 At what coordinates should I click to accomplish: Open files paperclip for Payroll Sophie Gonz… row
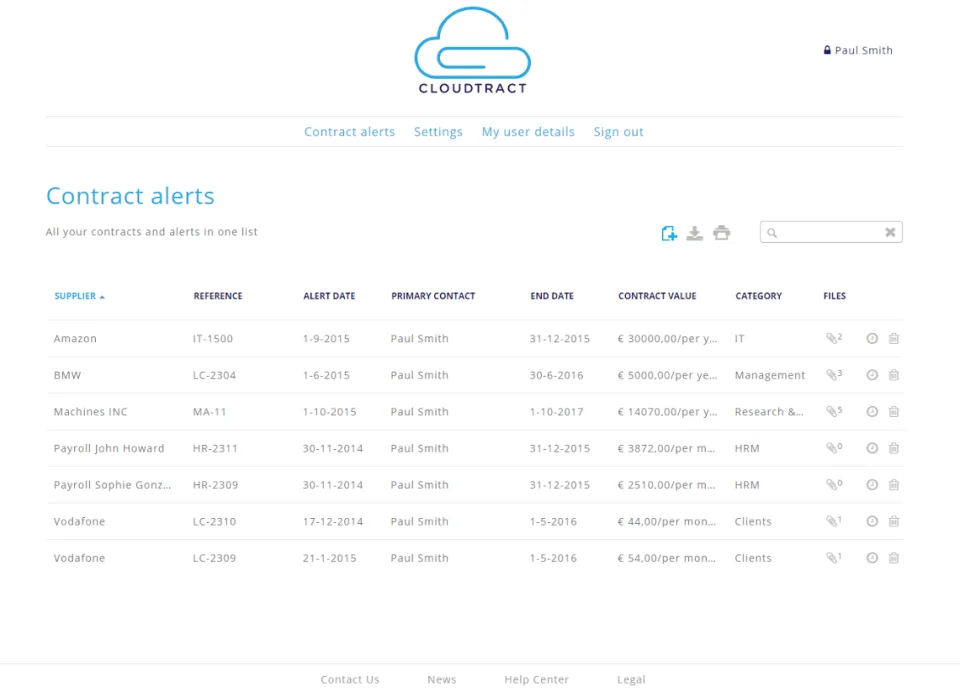(833, 484)
